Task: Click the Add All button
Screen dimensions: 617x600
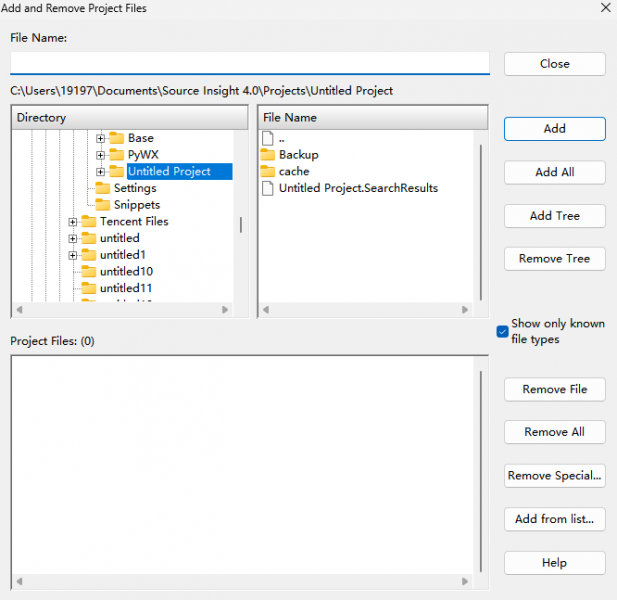Action: coord(554,172)
